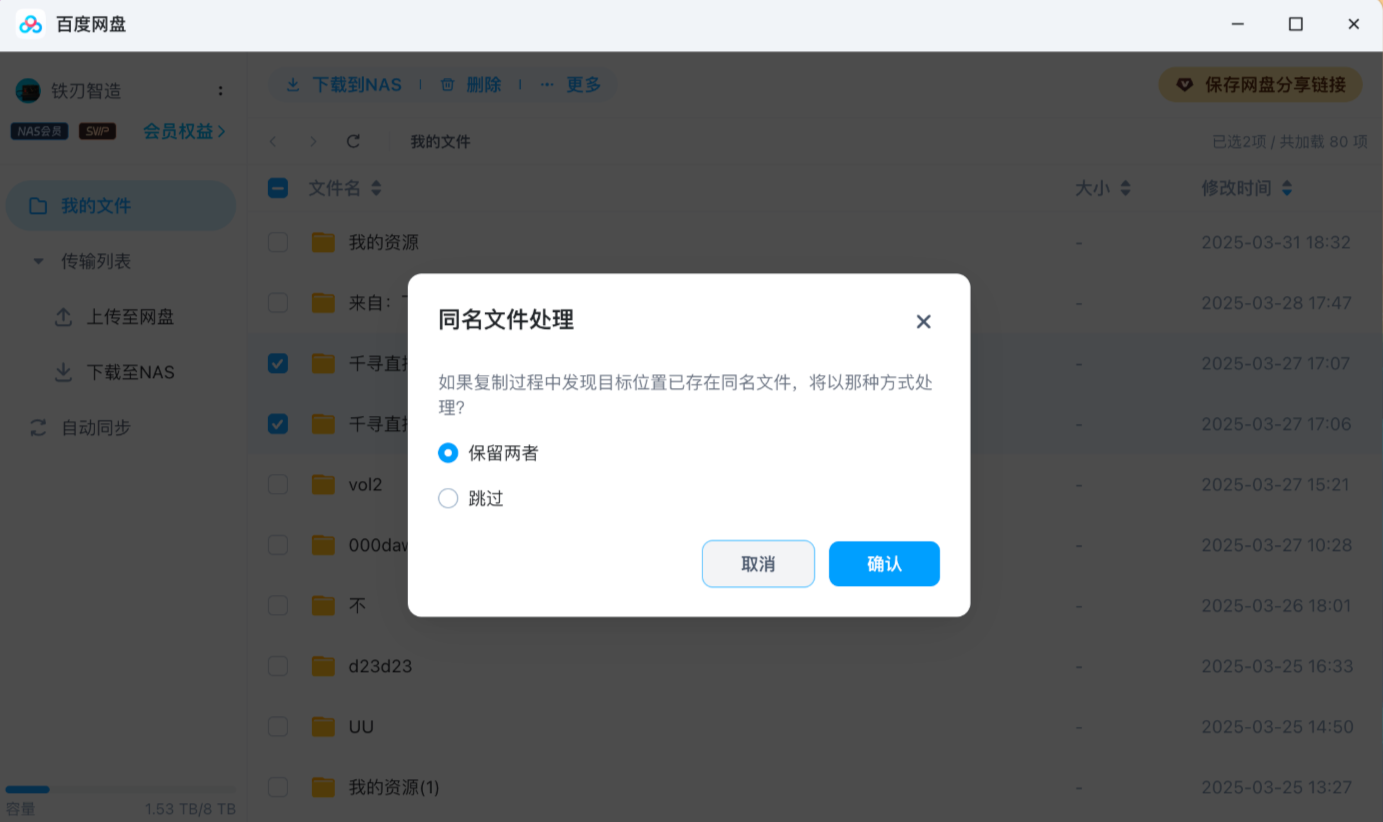Check the 我的资源 row checkbox

point(278,242)
